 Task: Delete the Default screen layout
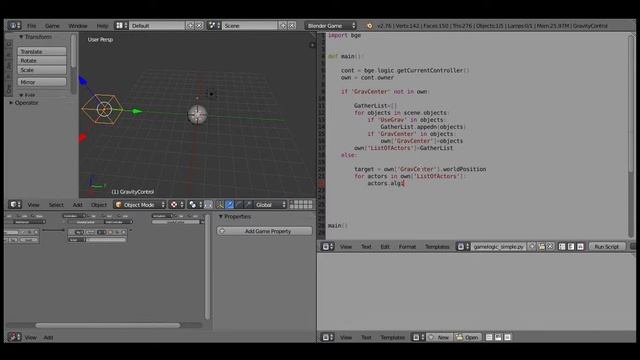click(199, 25)
